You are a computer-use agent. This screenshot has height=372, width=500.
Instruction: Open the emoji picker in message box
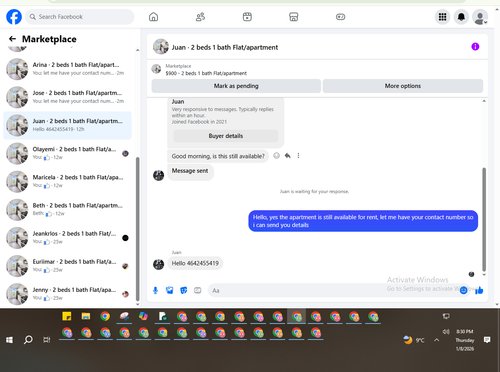(x=463, y=290)
